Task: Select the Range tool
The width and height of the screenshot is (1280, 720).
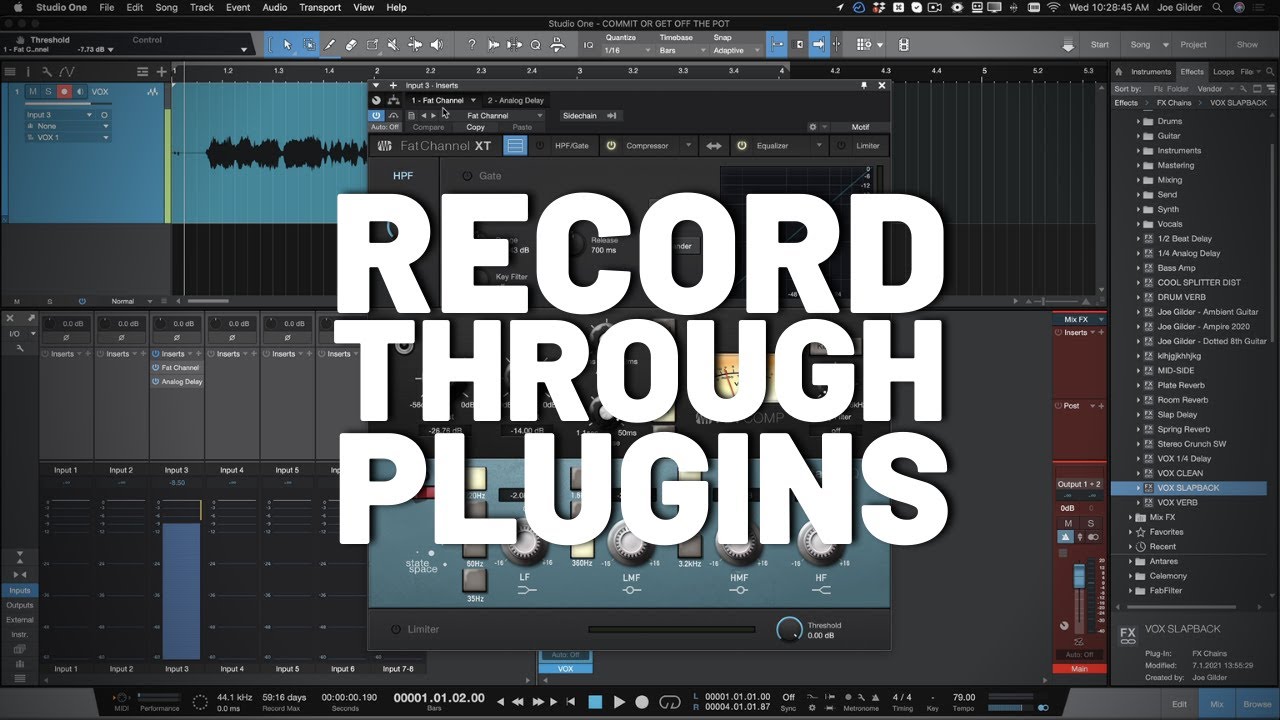Action: [x=309, y=45]
